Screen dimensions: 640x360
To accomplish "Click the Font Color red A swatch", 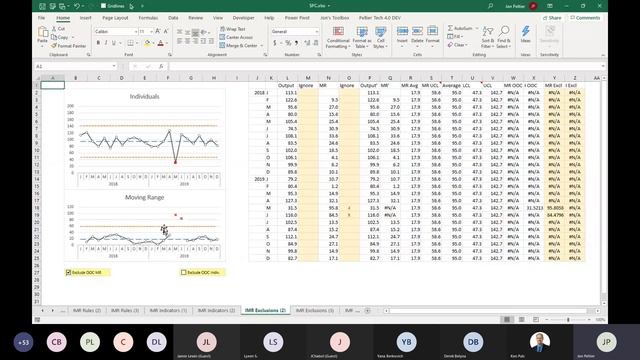I will tap(160, 43).
